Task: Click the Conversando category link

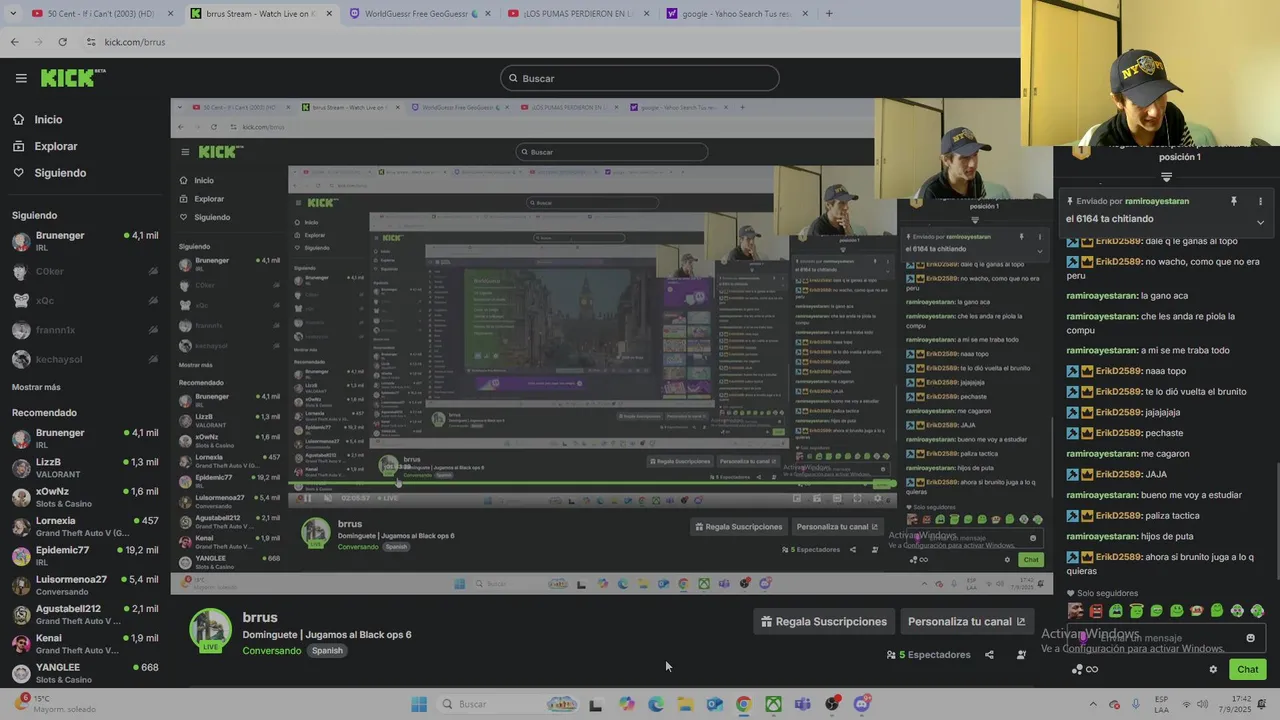Action: click(x=271, y=651)
